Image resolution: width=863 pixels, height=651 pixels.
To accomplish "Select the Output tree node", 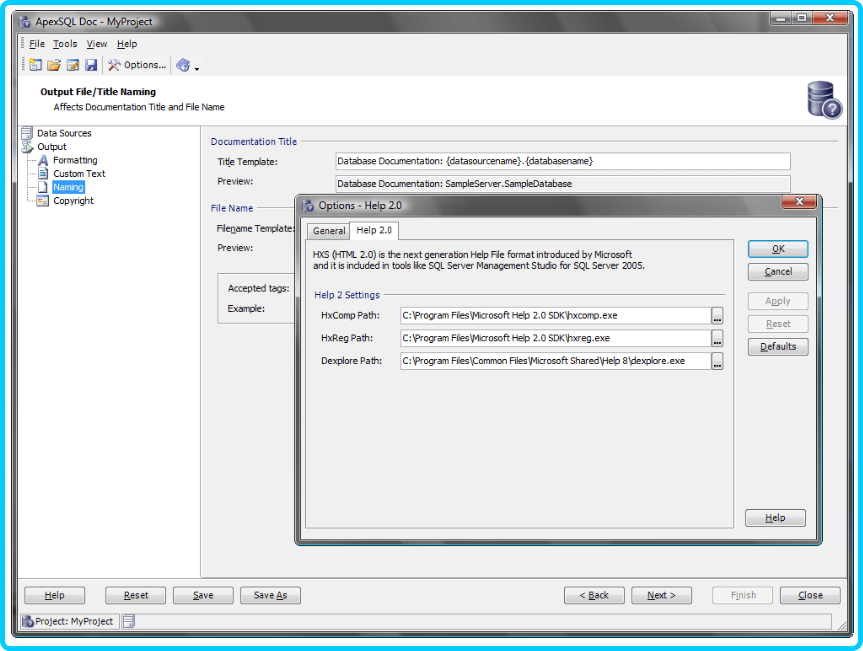I will [52, 147].
